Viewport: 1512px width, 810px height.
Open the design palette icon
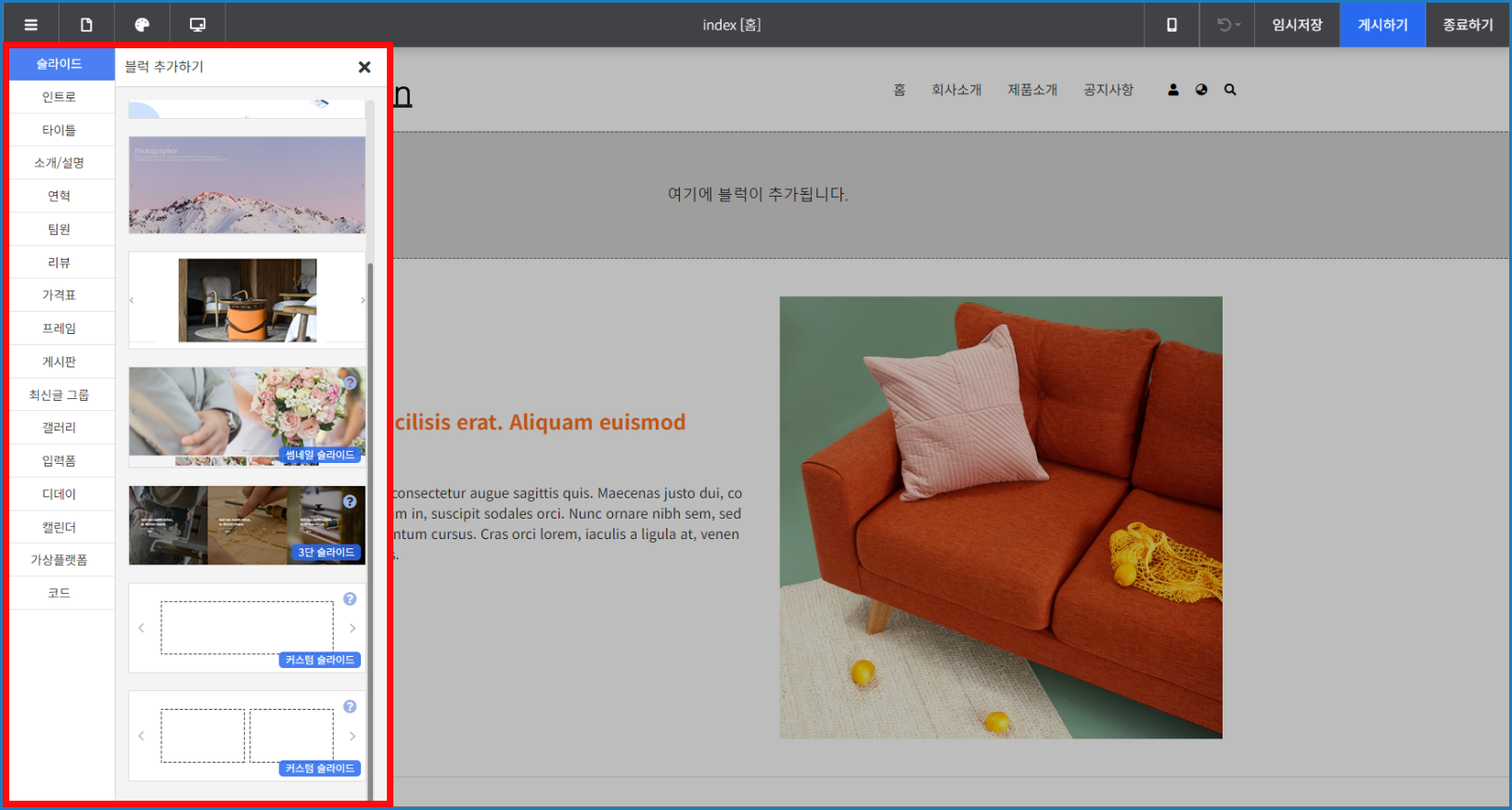142,25
